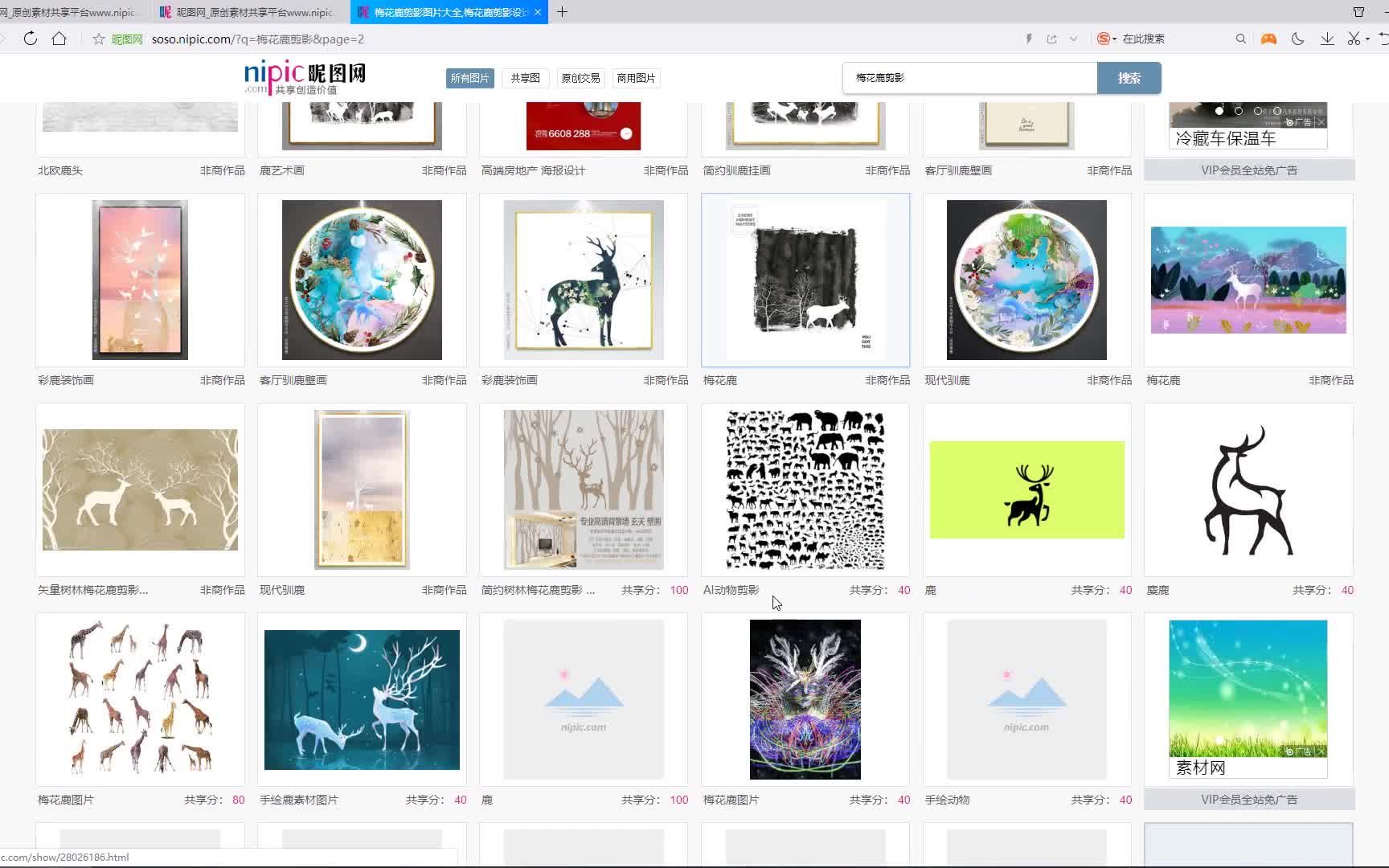Bookmark the page with the star icon

pos(98,39)
